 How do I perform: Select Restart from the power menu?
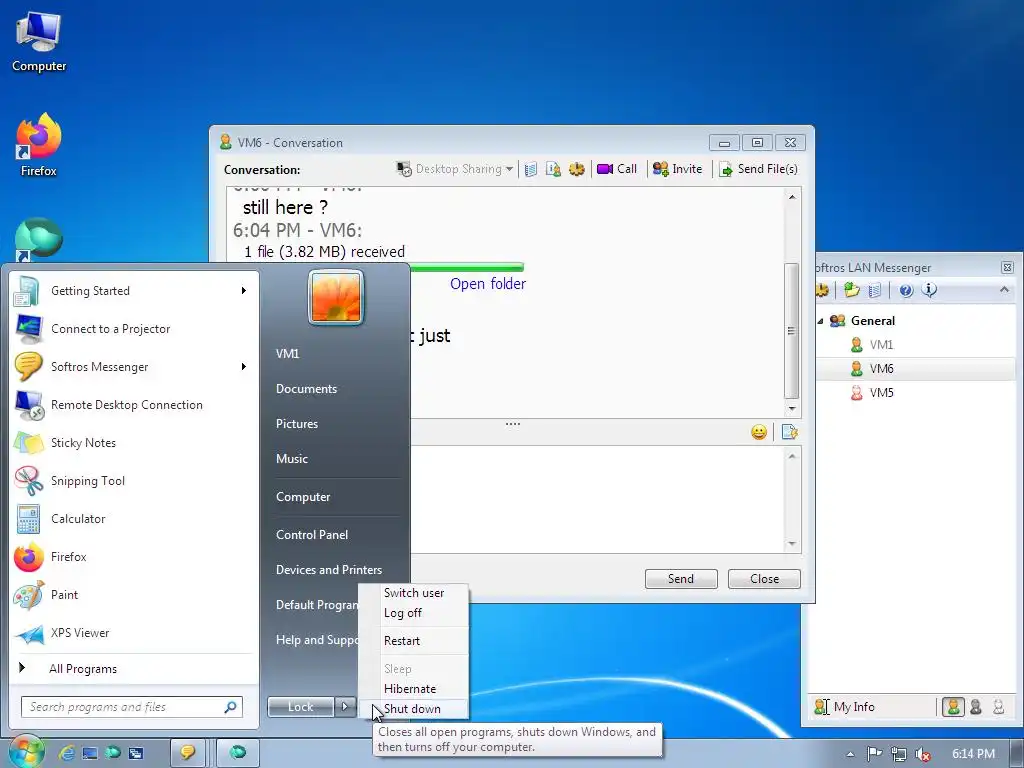pyautogui.click(x=402, y=641)
